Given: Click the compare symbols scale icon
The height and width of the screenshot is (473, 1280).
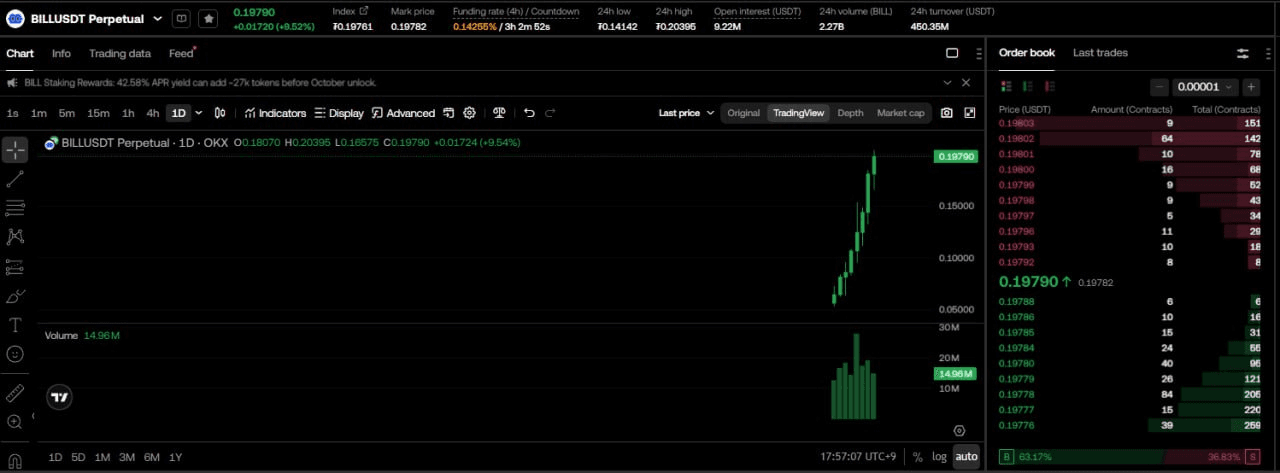Looking at the screenshot, I should (499, 113).
